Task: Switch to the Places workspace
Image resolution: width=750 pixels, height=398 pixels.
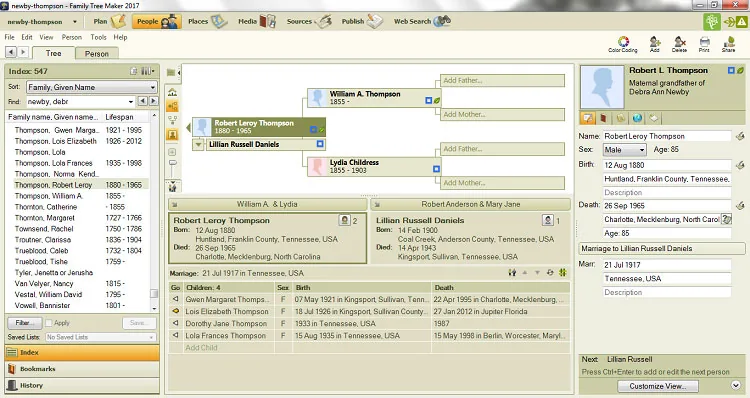Action: tap(207, 22)
